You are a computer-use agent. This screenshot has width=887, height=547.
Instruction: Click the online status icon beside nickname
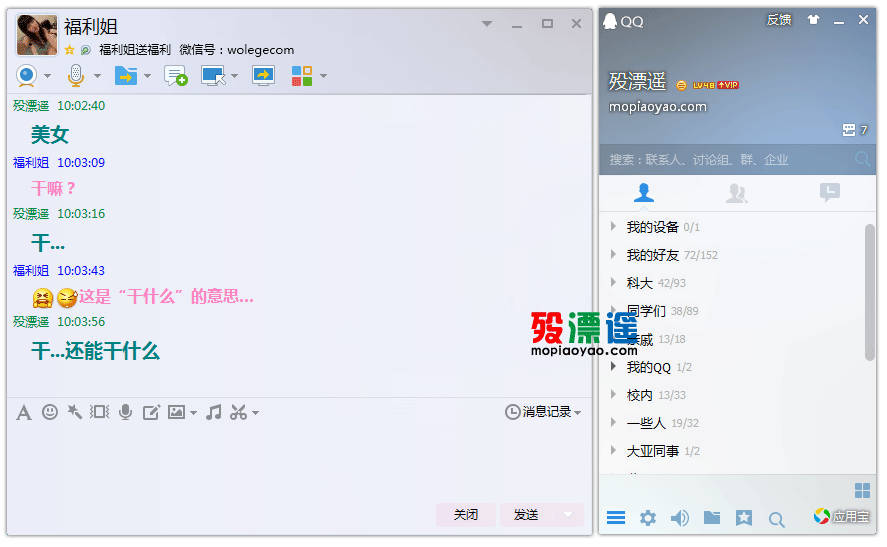pos(681,85)
